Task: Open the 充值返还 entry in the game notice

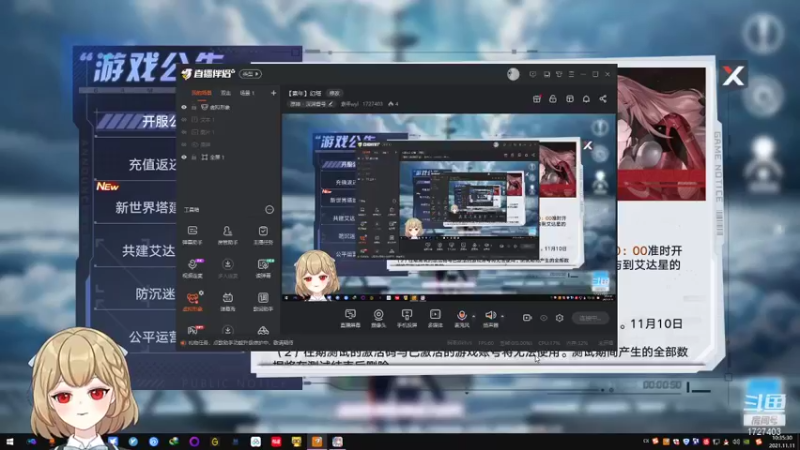Action: click(x=152, y=164)
